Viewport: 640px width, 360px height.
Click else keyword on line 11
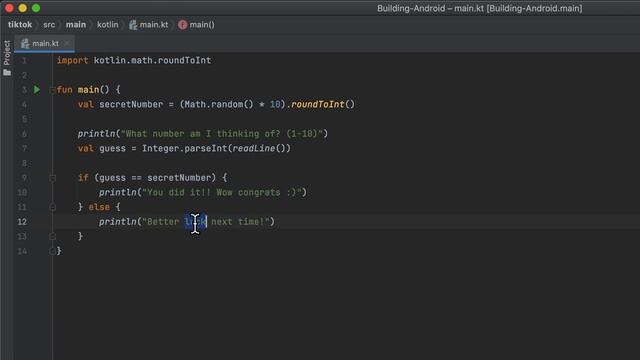tap(99, 207)
